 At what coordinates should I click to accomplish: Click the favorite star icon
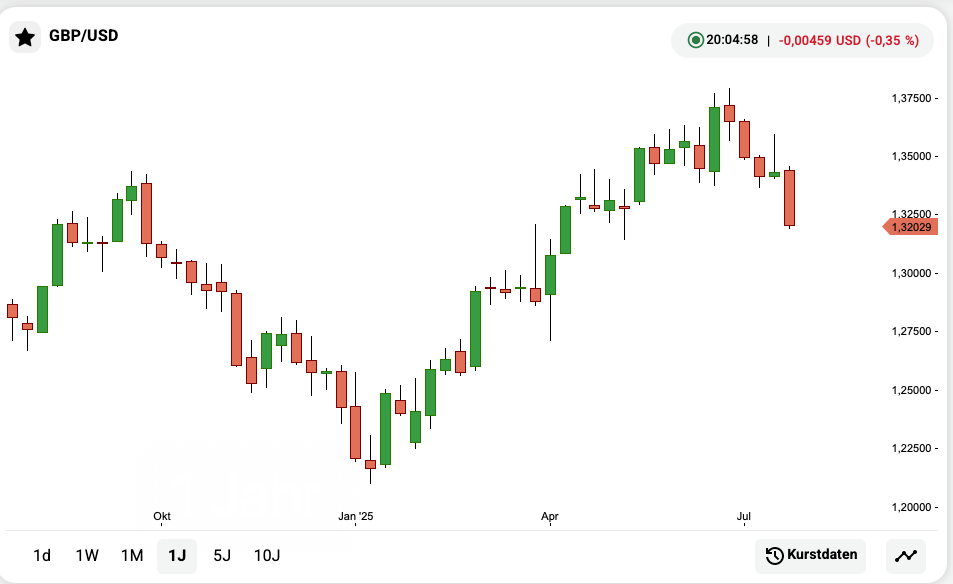tap(25, 37)
